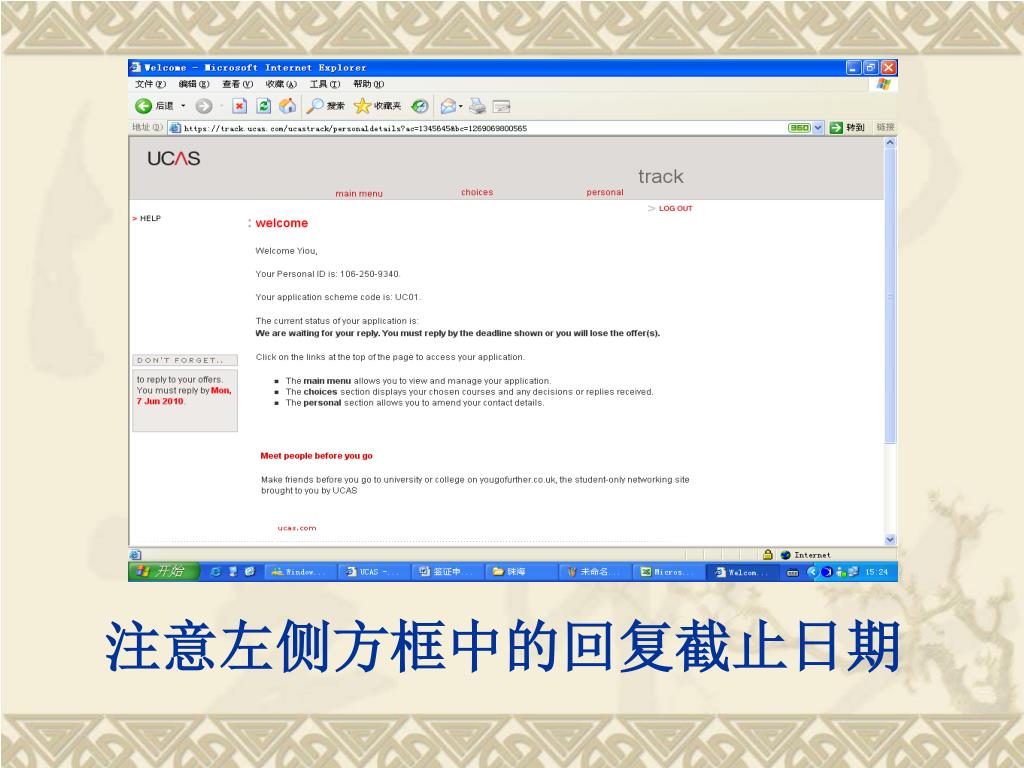Click the Windows flag logo in menu bar

pos(883,84)
